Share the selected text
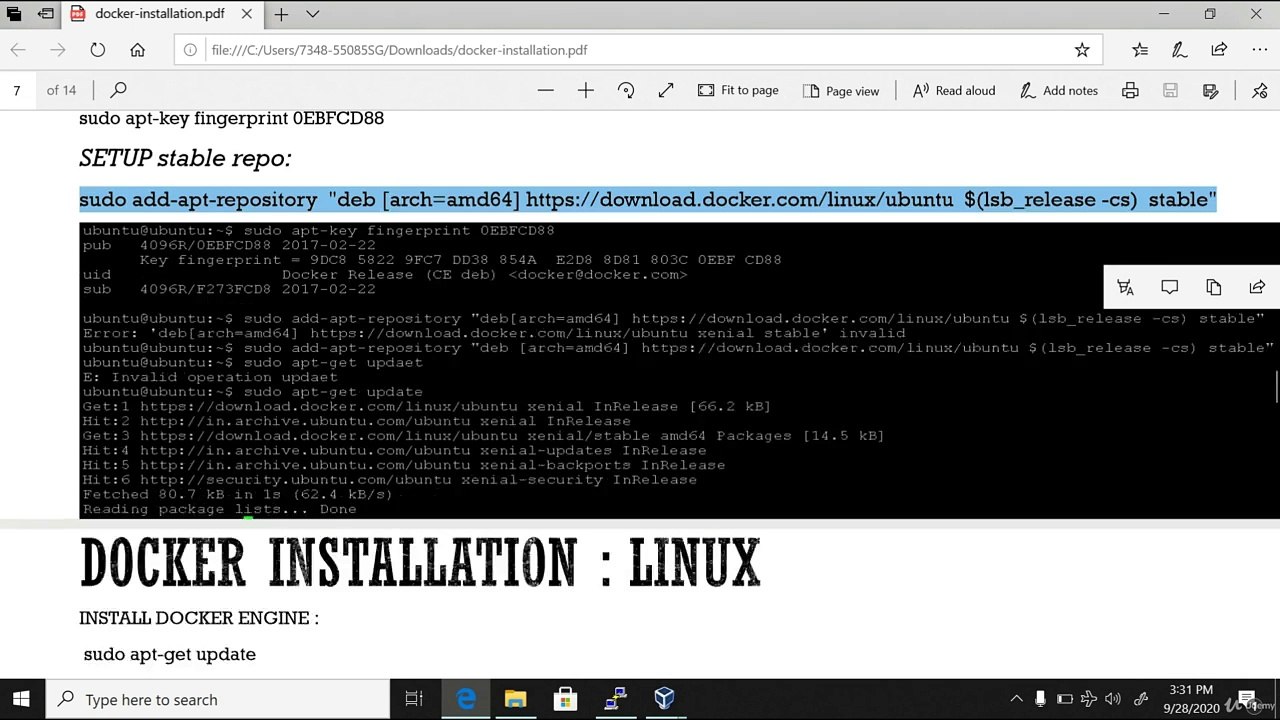1280x720 pixels. (1257, 288)
